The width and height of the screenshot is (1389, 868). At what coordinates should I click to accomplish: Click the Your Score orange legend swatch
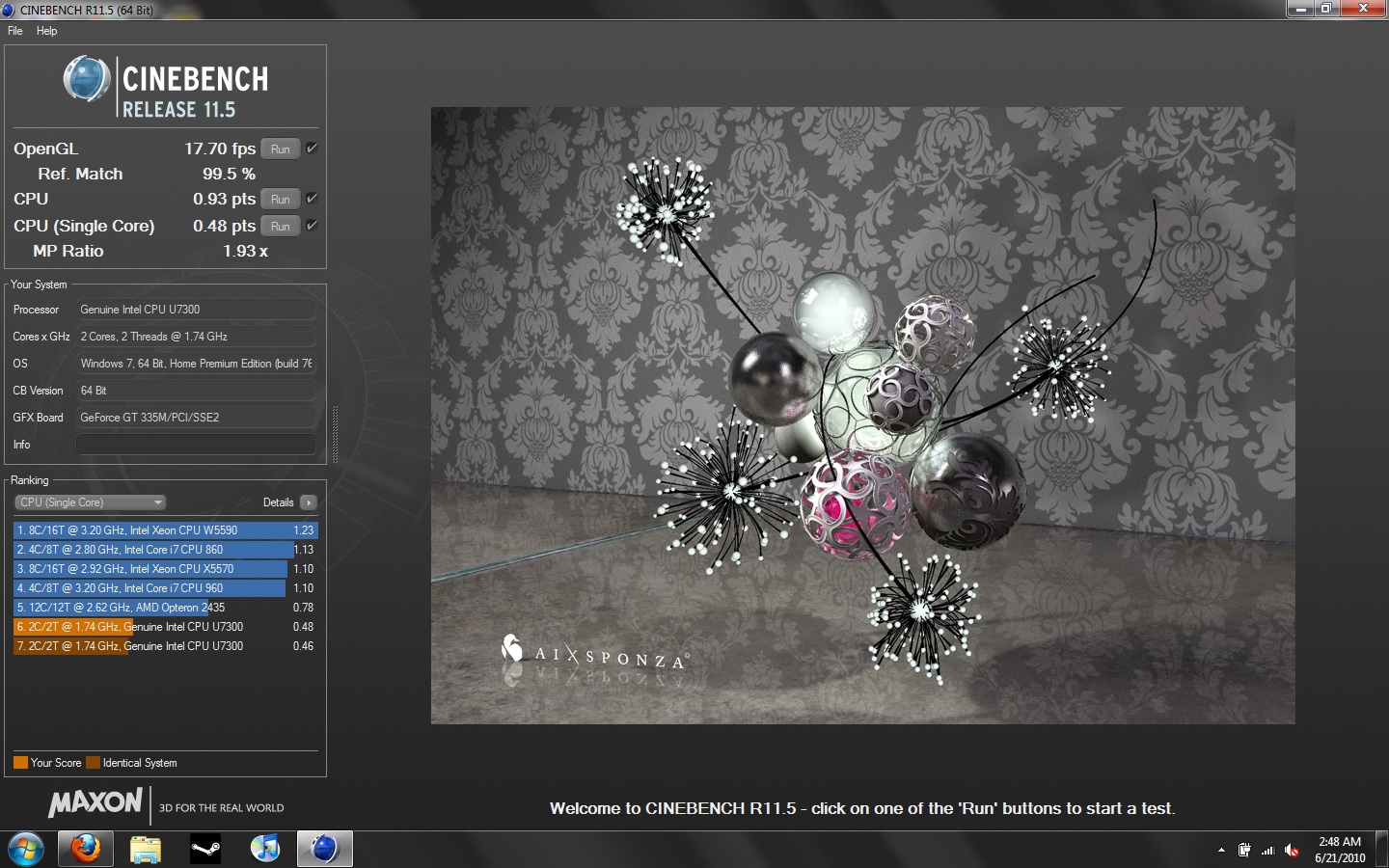pyautogui.click(x=20, y=763)
